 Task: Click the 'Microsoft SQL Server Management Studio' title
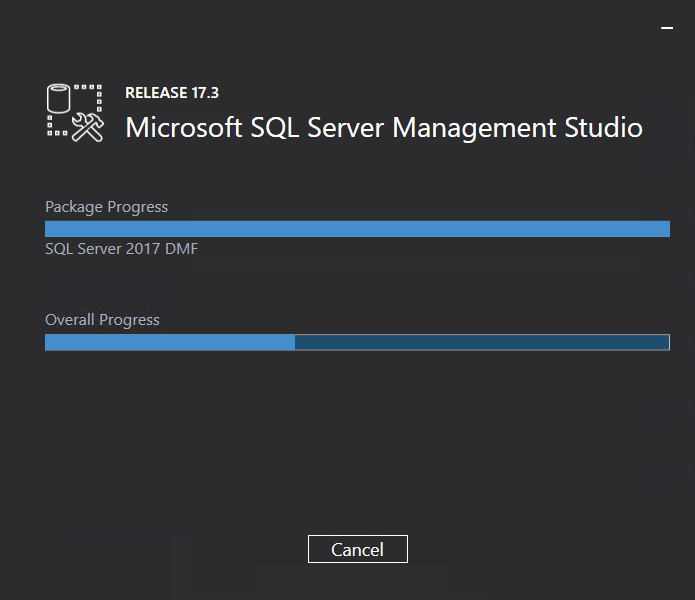(384, 128)
